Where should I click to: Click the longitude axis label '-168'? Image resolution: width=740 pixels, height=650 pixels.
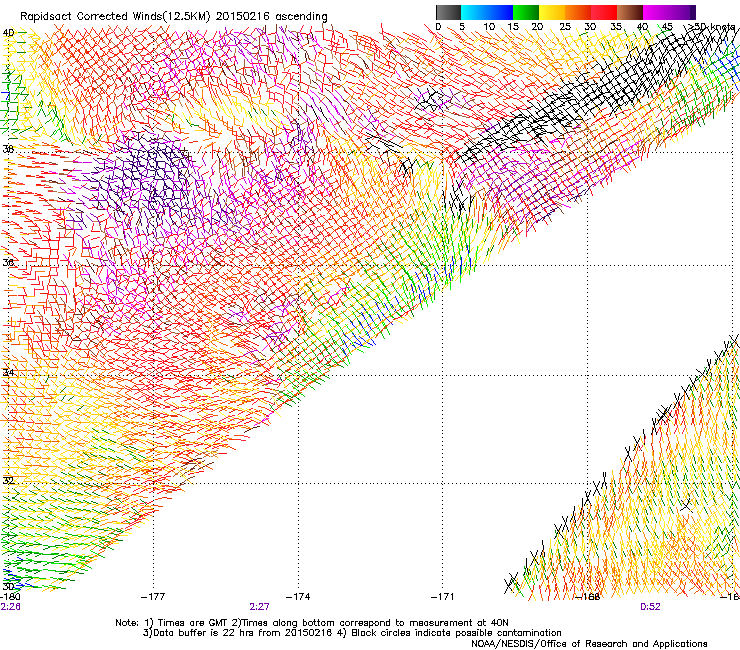point(588,597)
